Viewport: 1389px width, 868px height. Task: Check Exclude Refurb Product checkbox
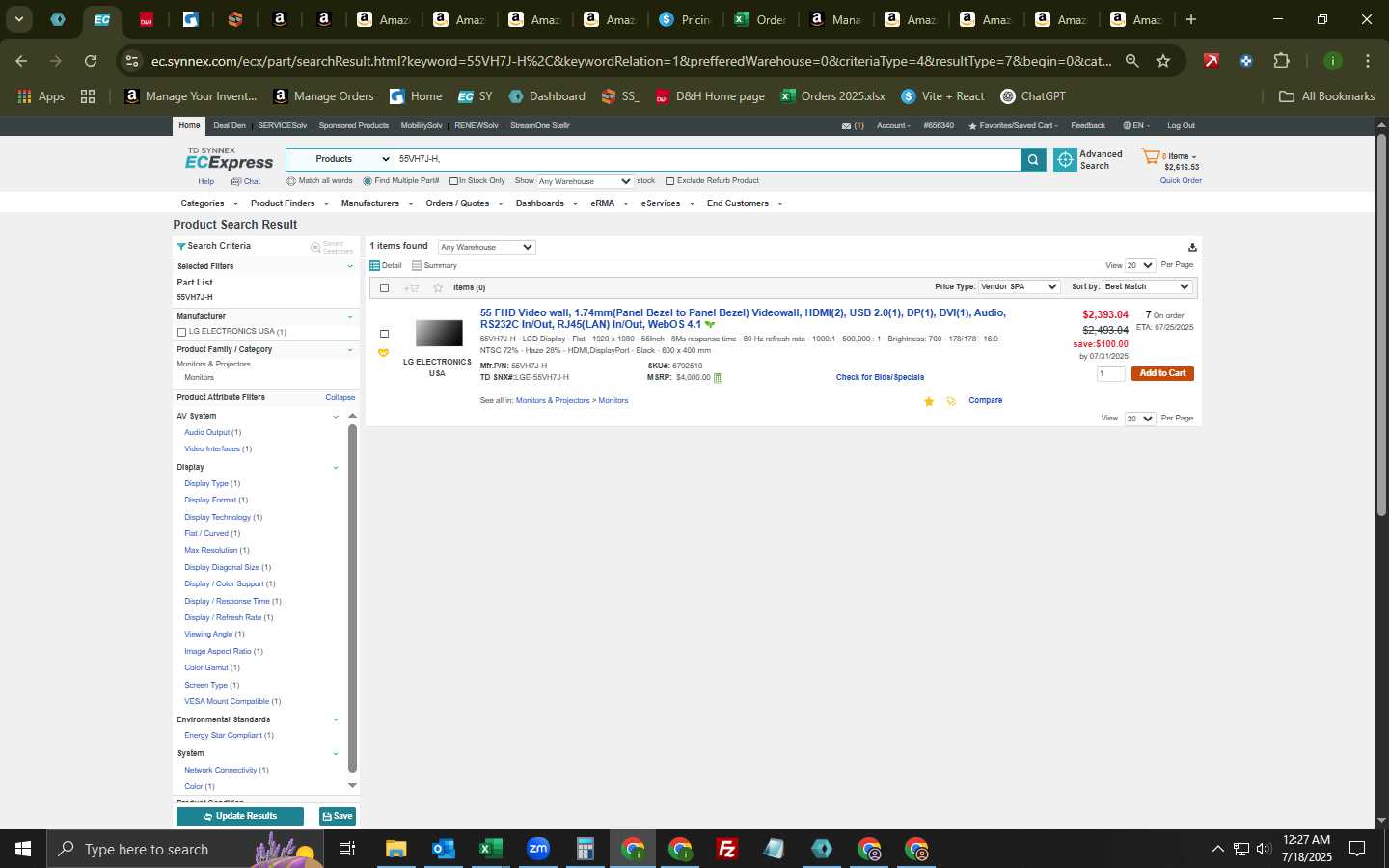pyautogui.click(x=669, y=181)
